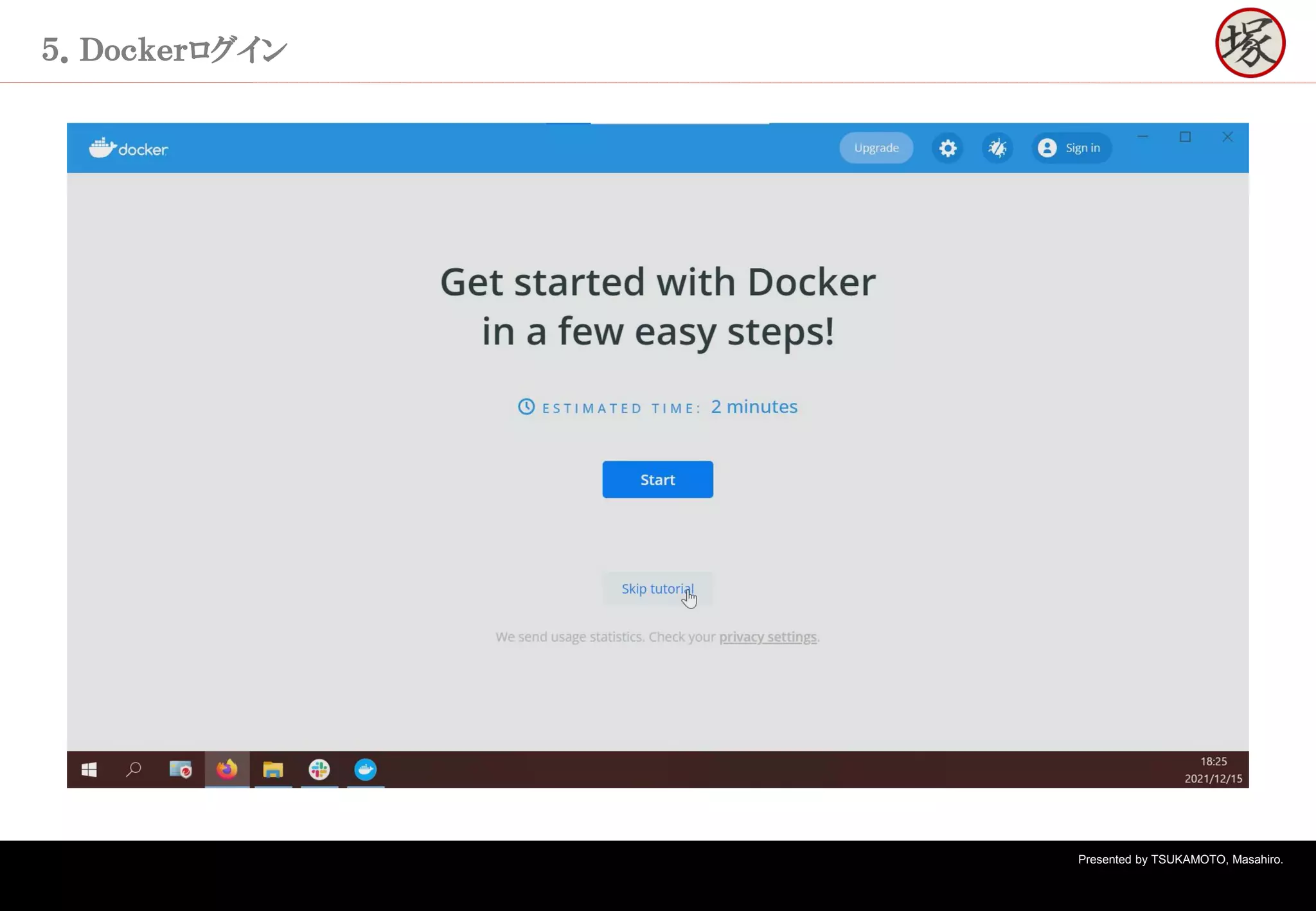Close the Docker Desktop window
This screenshot has width=1316, height=911.
coord(1227,137)
